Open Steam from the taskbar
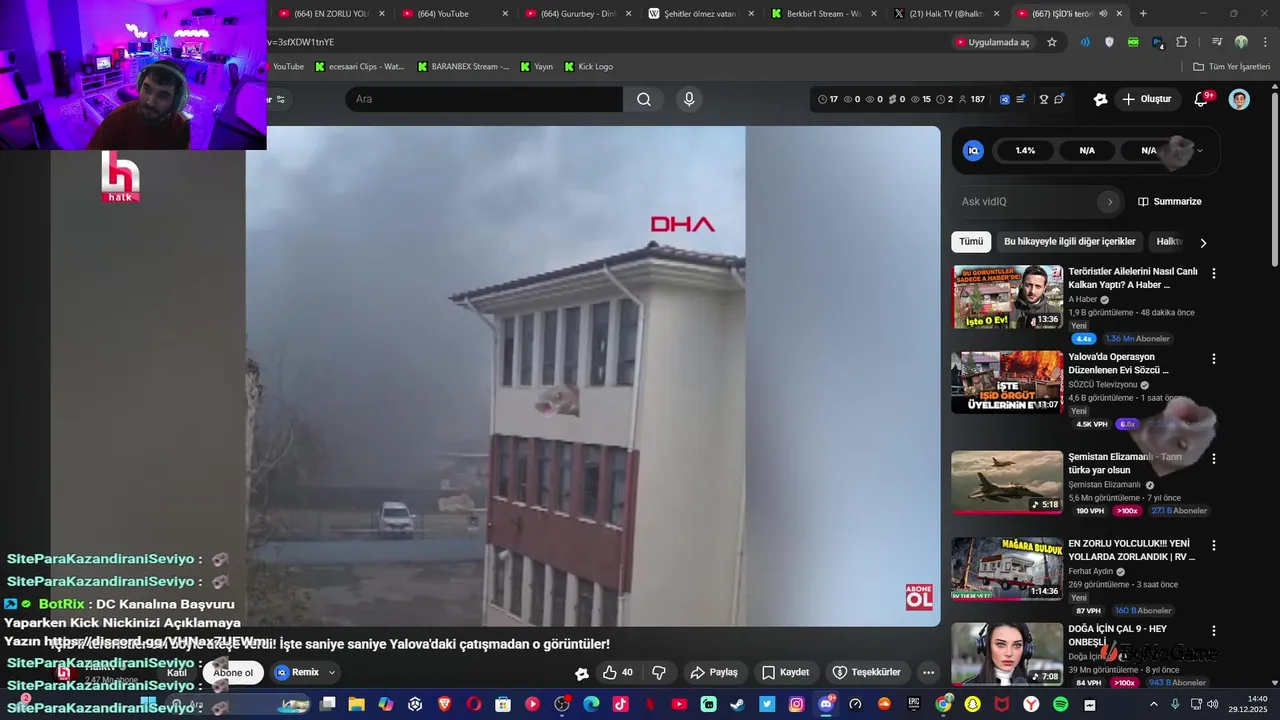The height and width of the screenshot is (720, 1280). [x=738, y=704]
